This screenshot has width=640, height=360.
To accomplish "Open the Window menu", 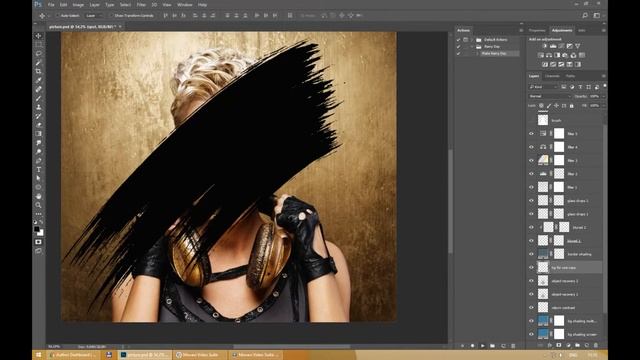I will [x=184, y=5].
